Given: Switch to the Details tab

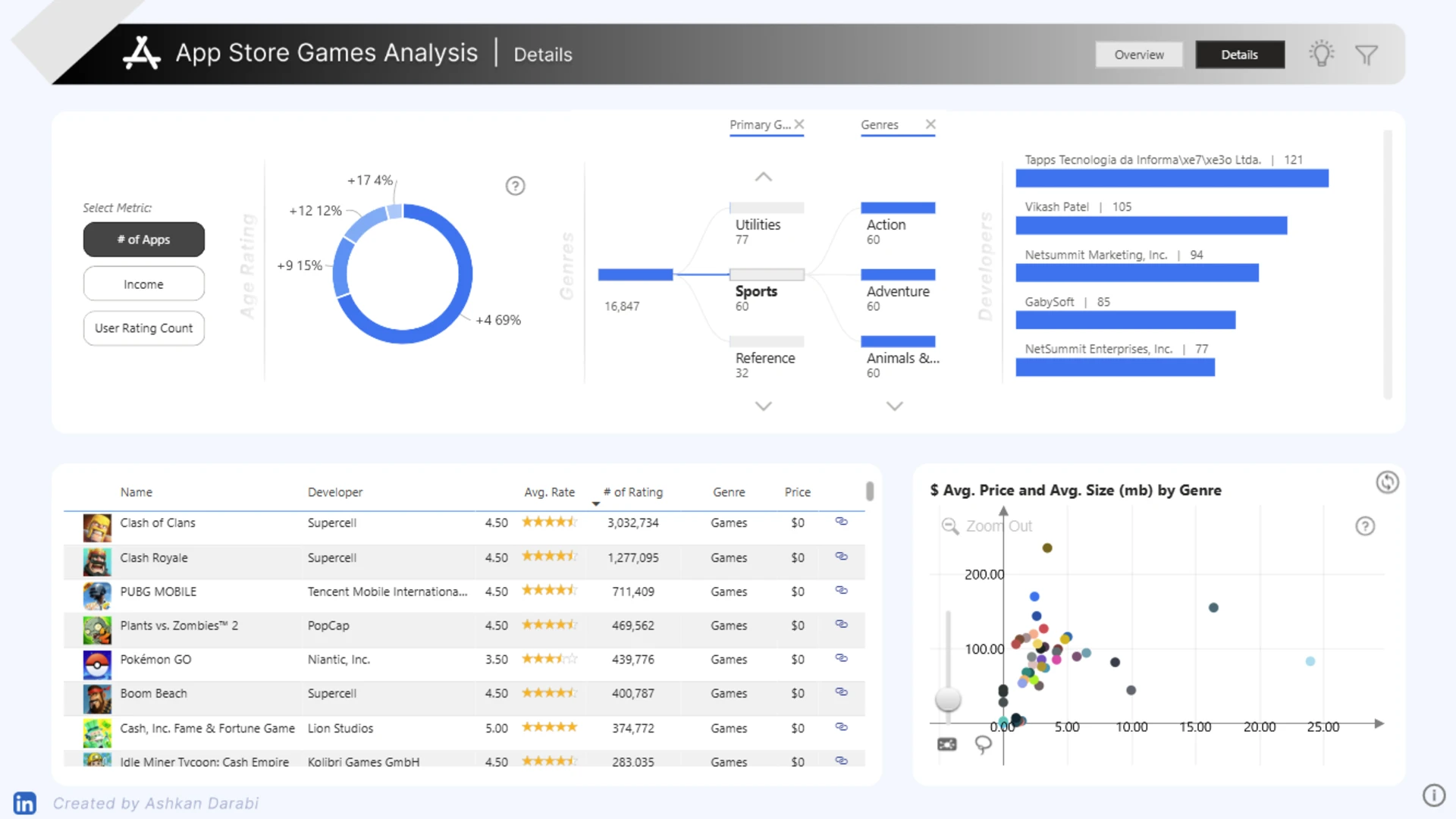Looking at the screenshot, I should (x=1240, y=55).
